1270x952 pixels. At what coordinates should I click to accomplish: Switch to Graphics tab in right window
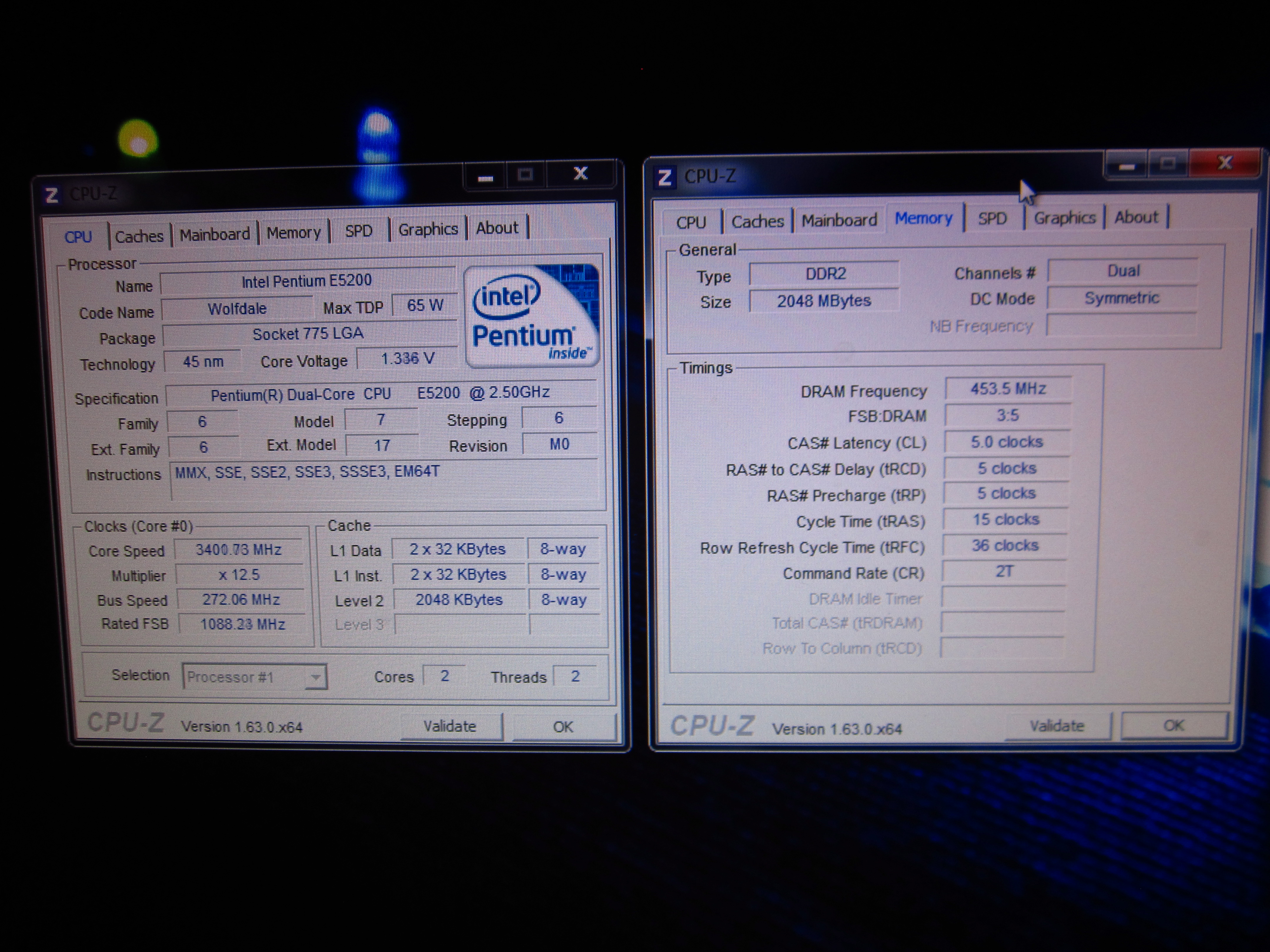[1065, 218]
